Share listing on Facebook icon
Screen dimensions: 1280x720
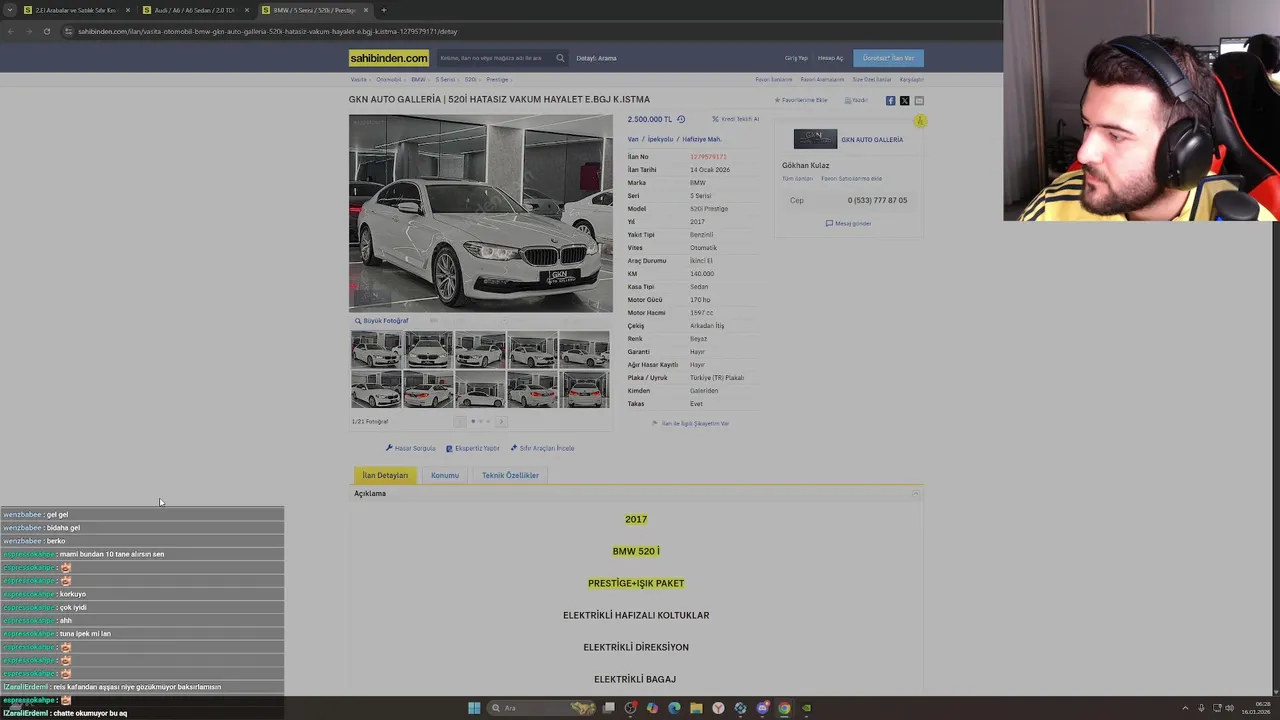click(x=890, y=100)
